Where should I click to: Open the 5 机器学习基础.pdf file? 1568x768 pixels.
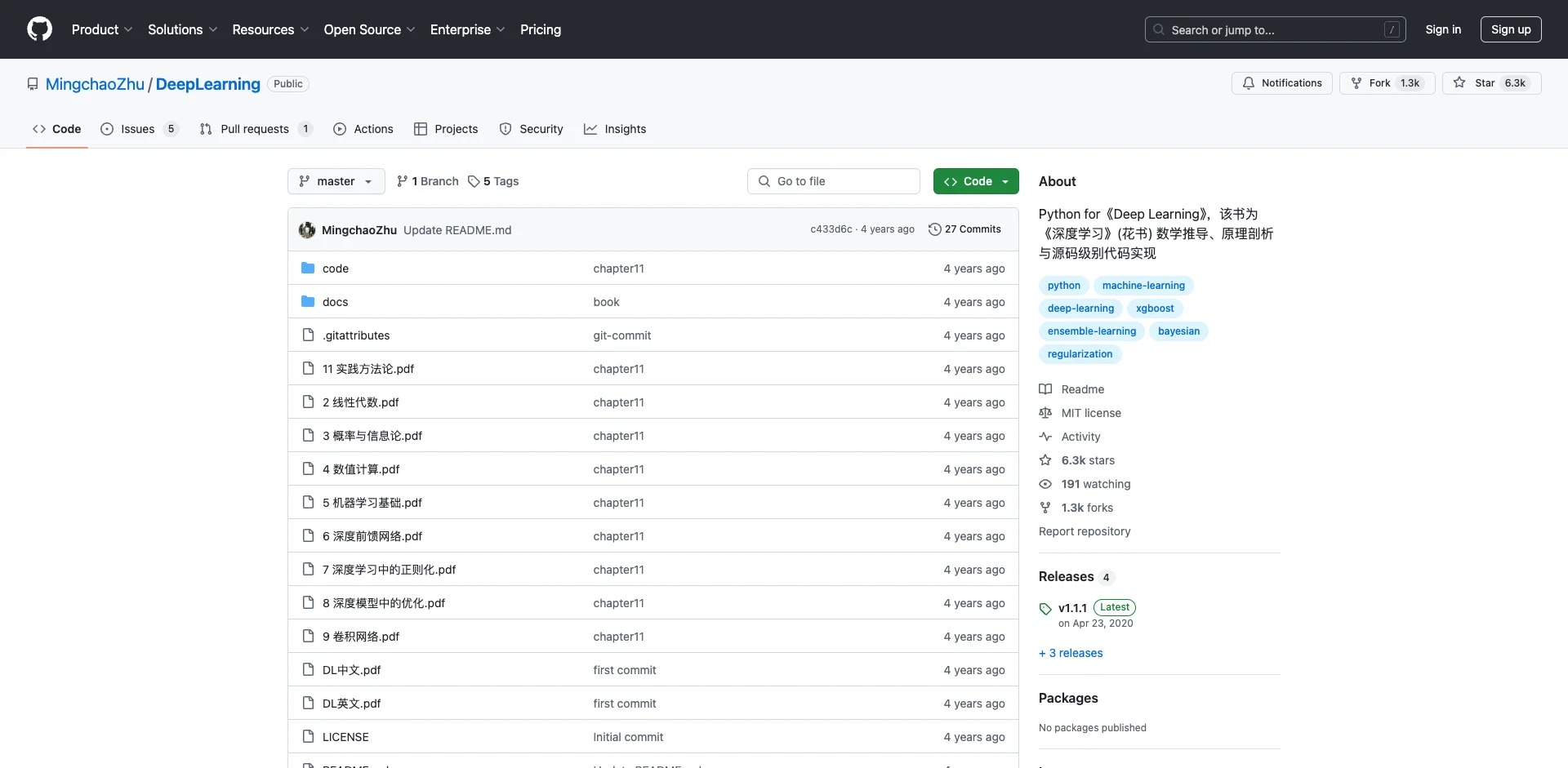click(372, 503)
